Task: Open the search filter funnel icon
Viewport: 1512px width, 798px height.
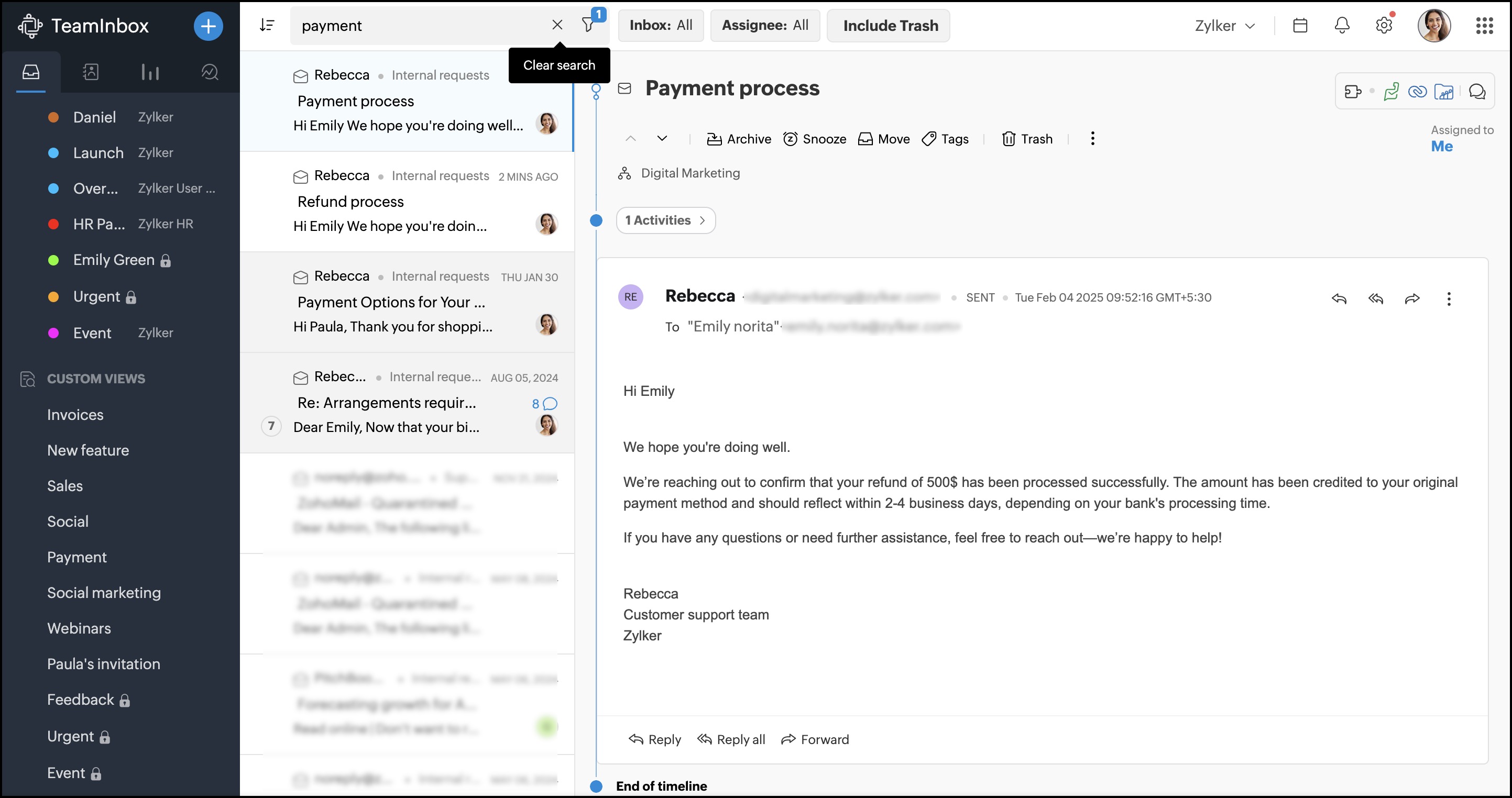Action: pyautogui.click(x=588, y=25)
